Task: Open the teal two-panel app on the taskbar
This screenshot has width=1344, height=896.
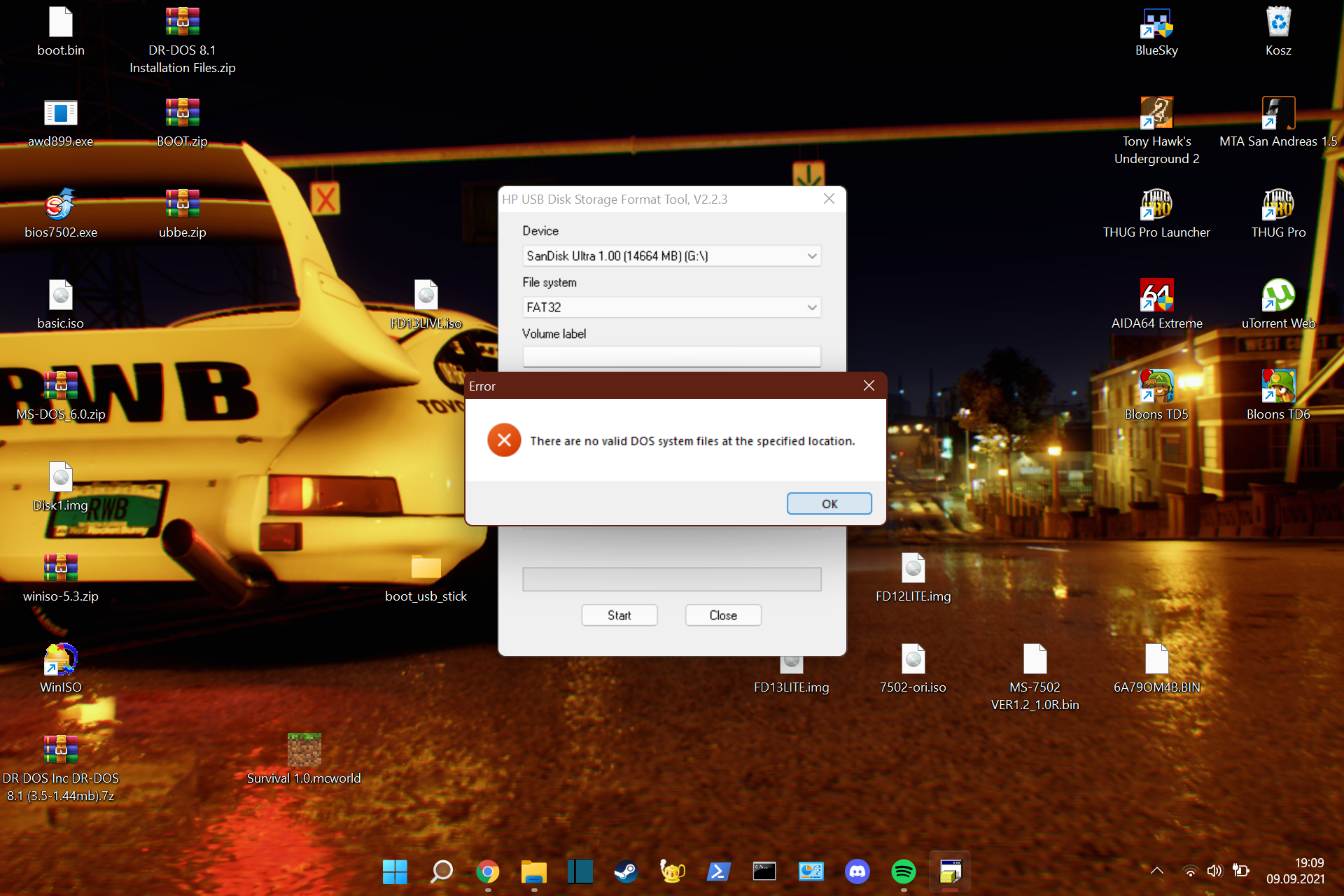Action: click(580, 871)
